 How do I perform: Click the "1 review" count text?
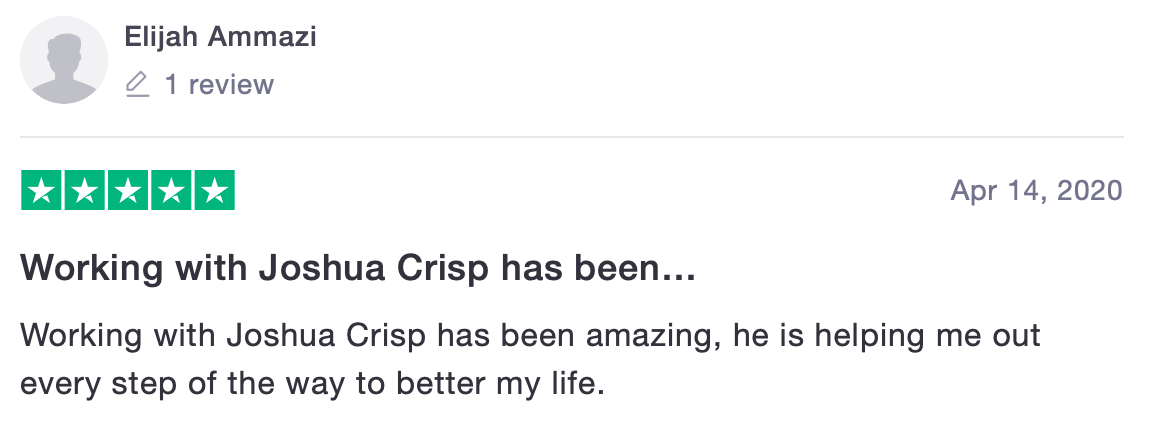coord(219,85)
